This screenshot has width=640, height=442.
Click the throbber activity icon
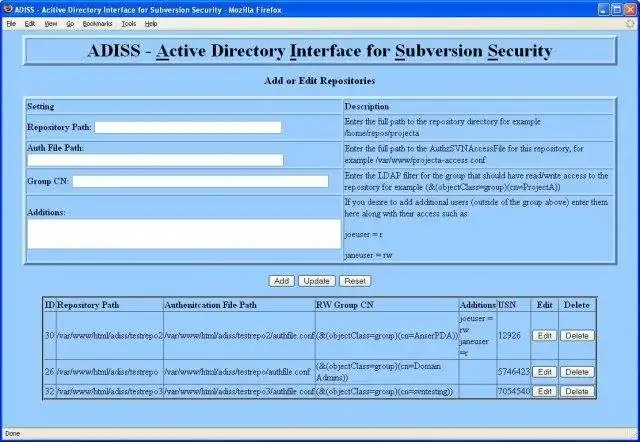coord(631,24)
